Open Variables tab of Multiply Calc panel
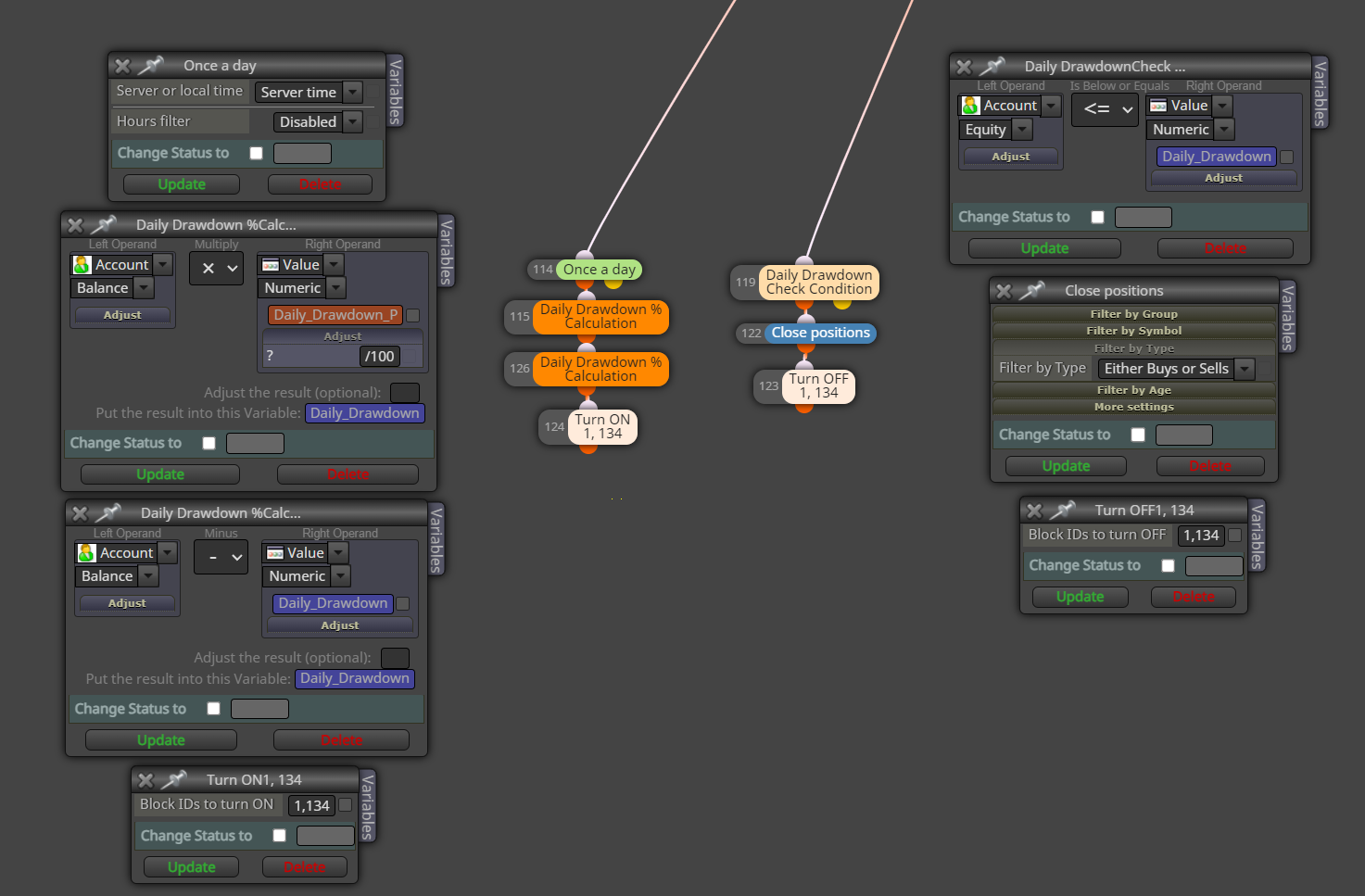This screenshot has height=896, width=1365. click(447, 251)
